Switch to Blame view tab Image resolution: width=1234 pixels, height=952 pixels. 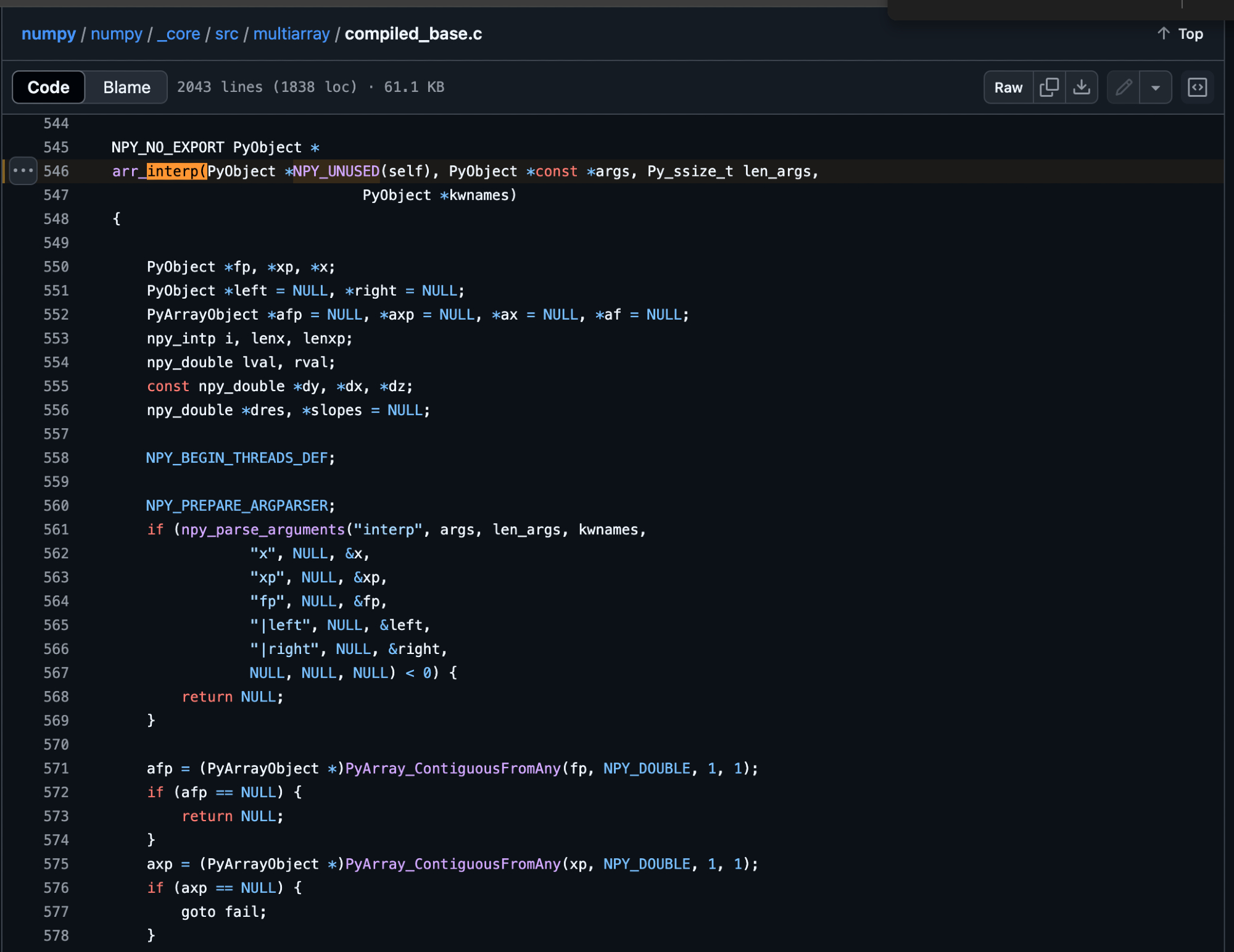[126, 87]
